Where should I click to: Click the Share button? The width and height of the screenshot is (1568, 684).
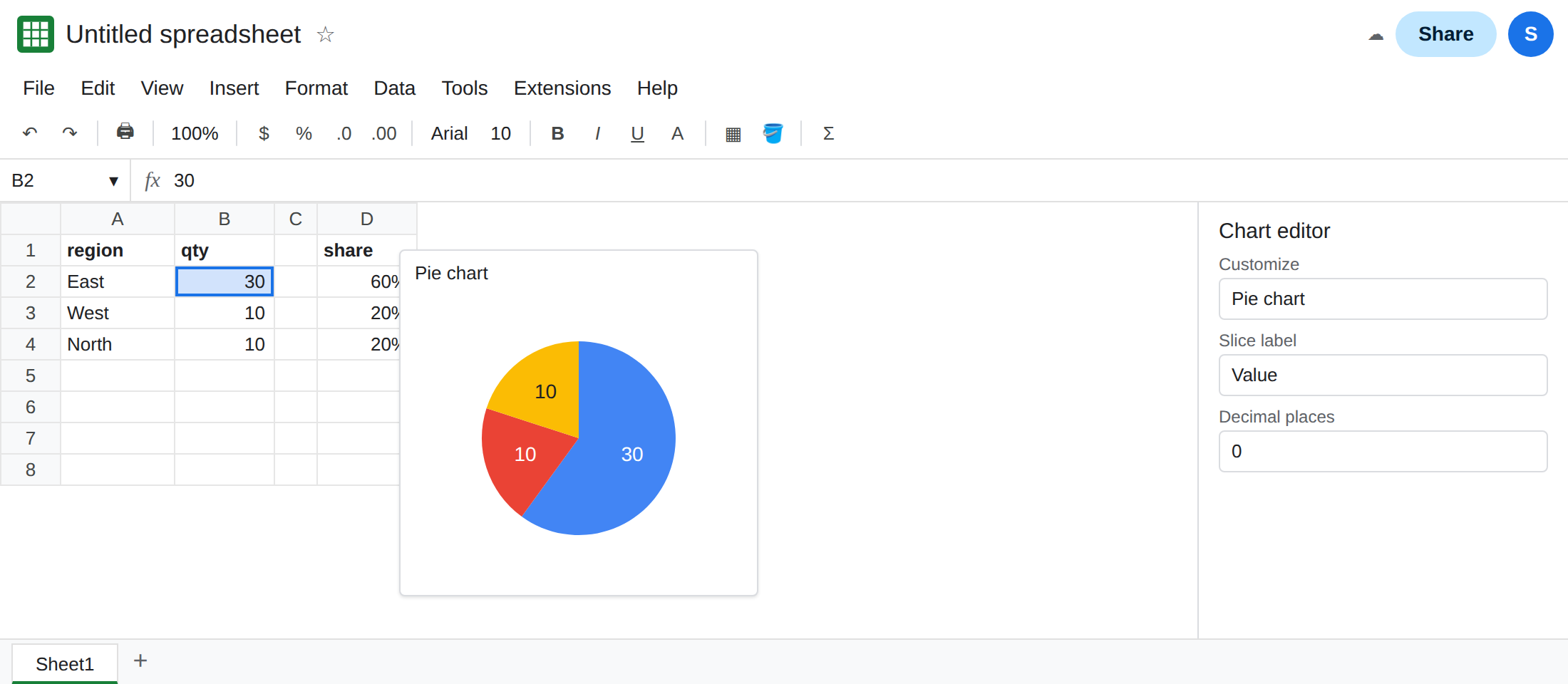(1445, 34)
